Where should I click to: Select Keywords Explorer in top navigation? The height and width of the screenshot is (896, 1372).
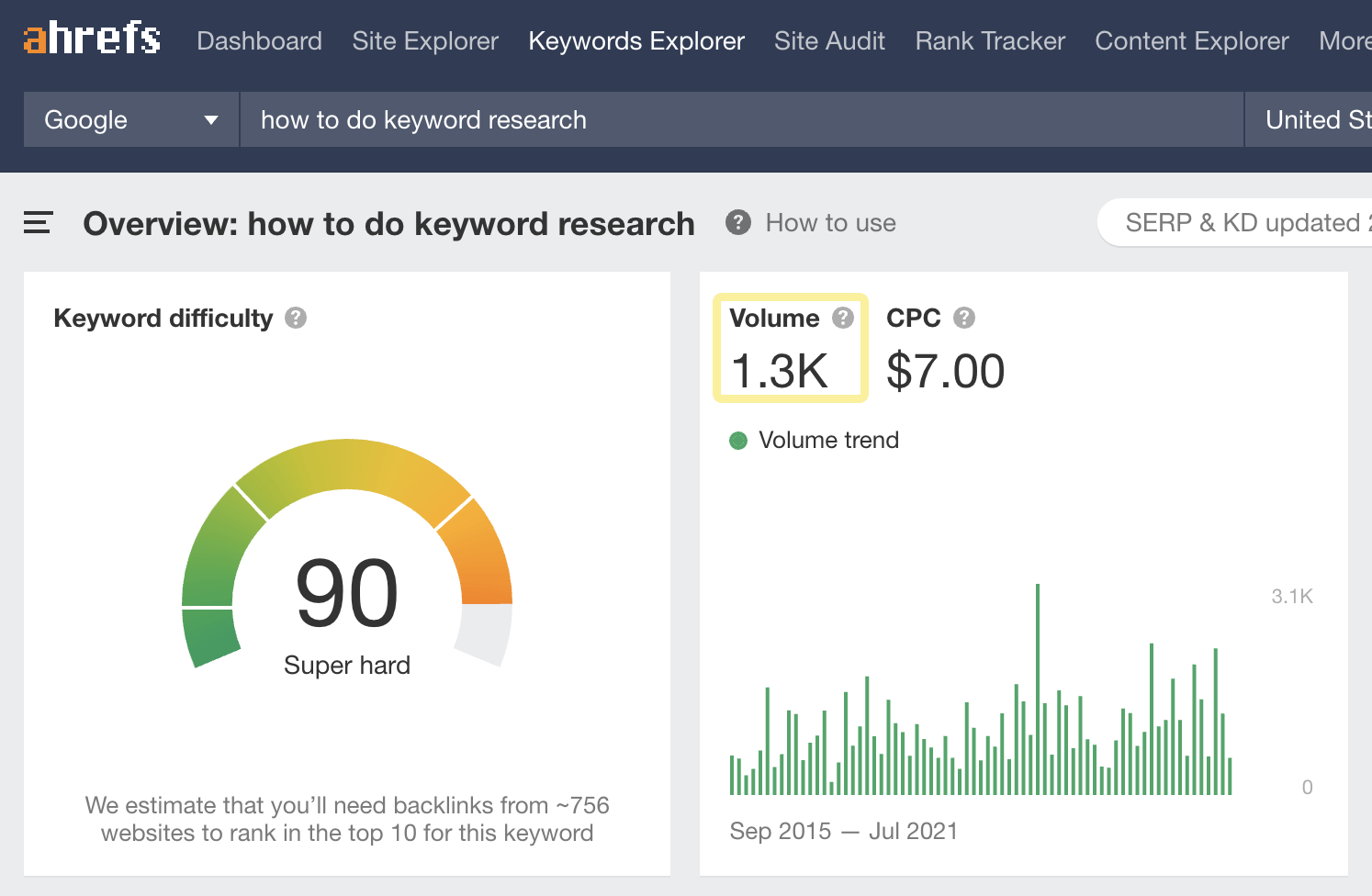click(x=636, y=40)
